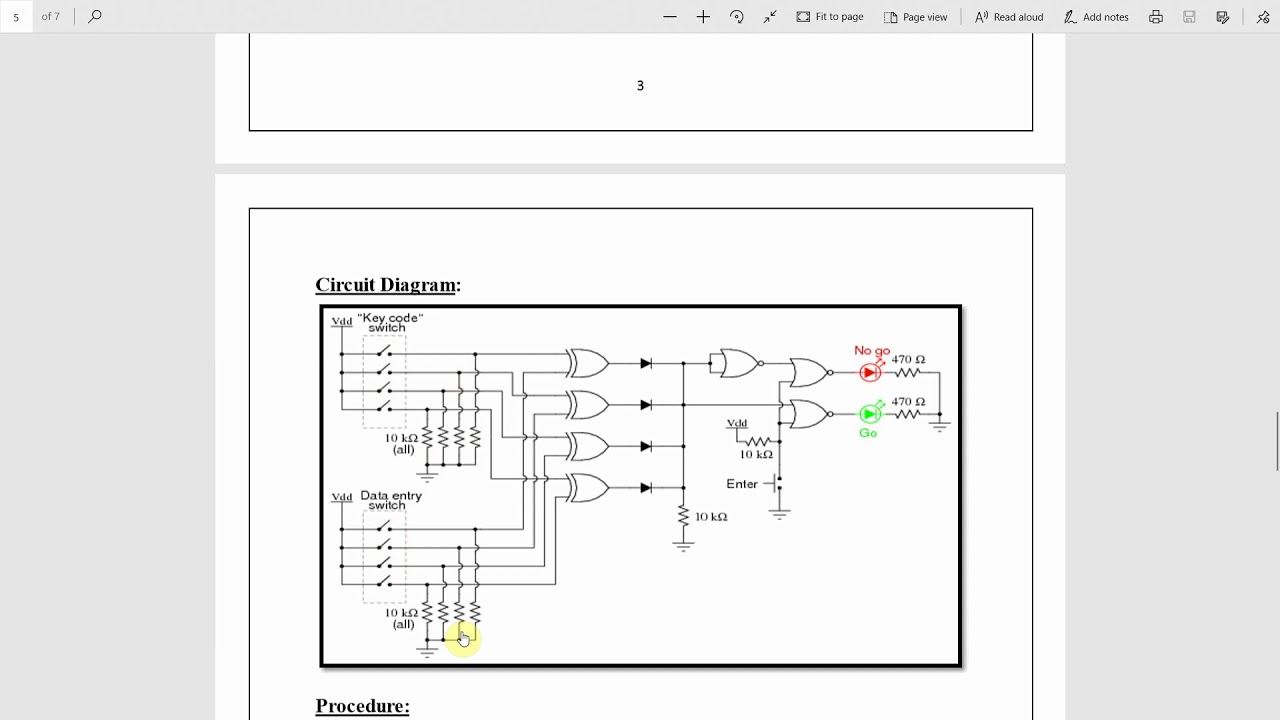Click the Save as icon with pencil

(x=1222, y=16)
